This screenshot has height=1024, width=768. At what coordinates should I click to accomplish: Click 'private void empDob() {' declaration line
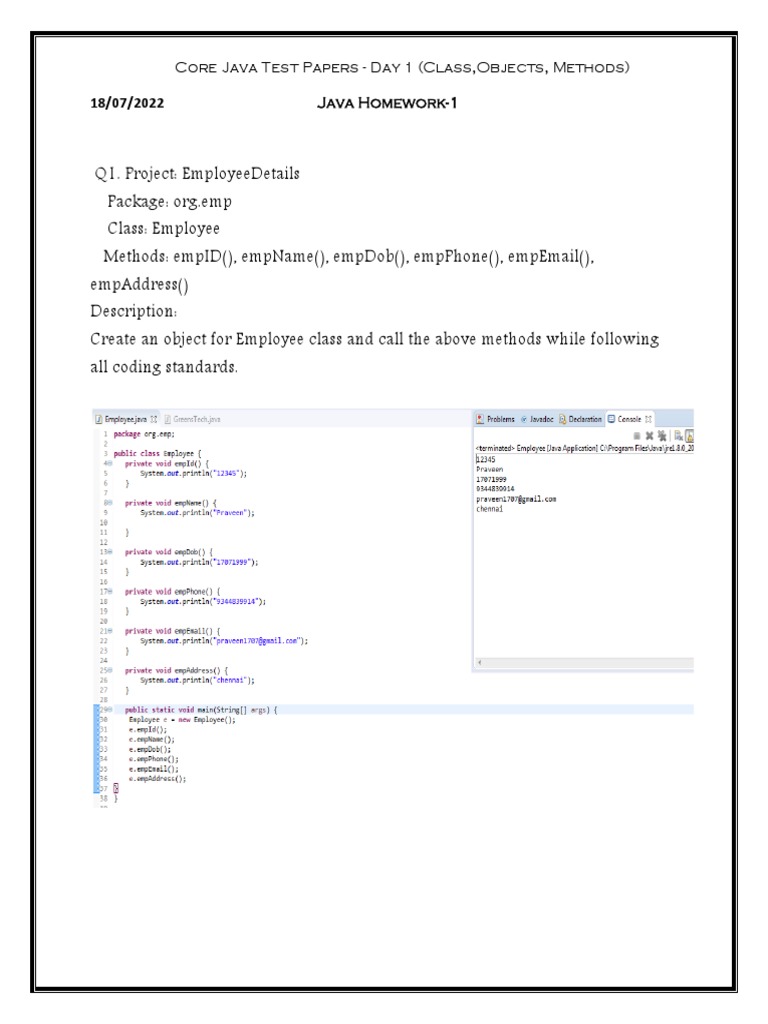coord(168,552)
